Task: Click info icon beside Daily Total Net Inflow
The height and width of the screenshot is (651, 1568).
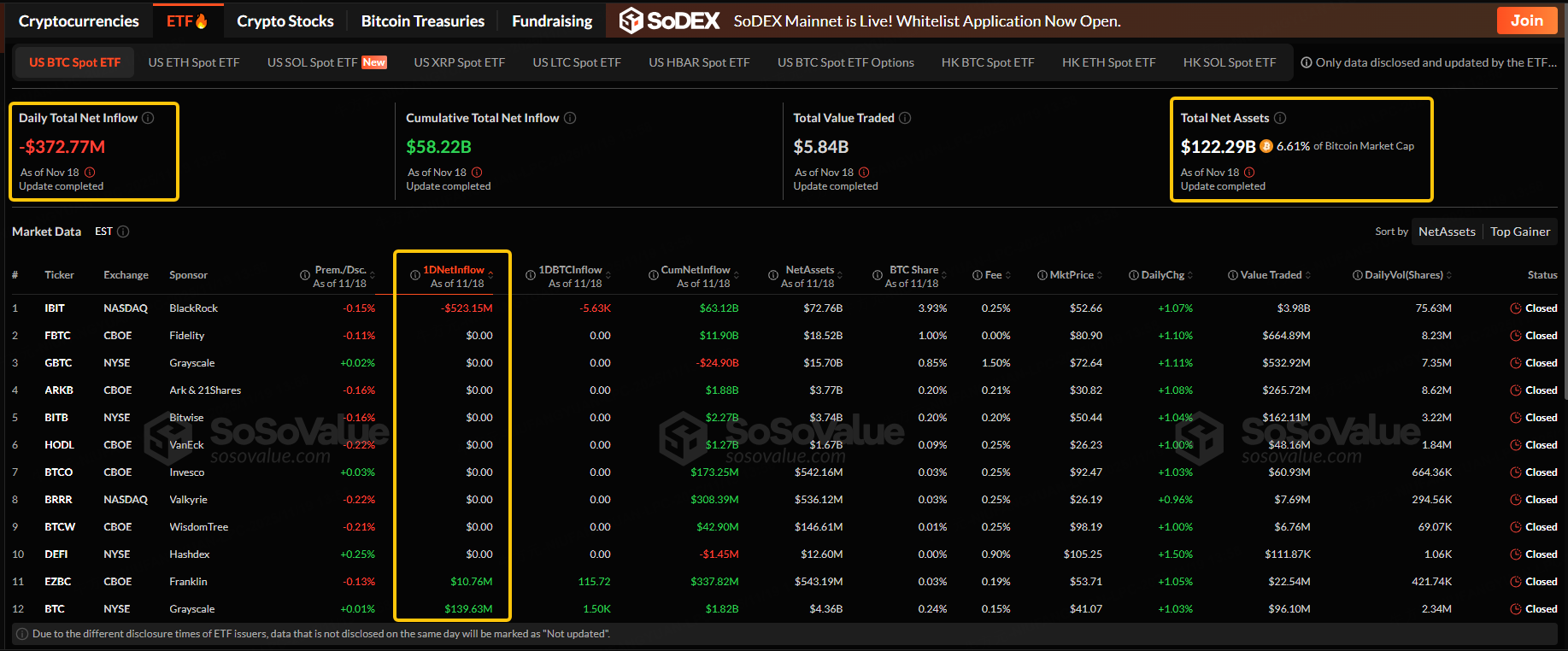Action: point(148,118)
